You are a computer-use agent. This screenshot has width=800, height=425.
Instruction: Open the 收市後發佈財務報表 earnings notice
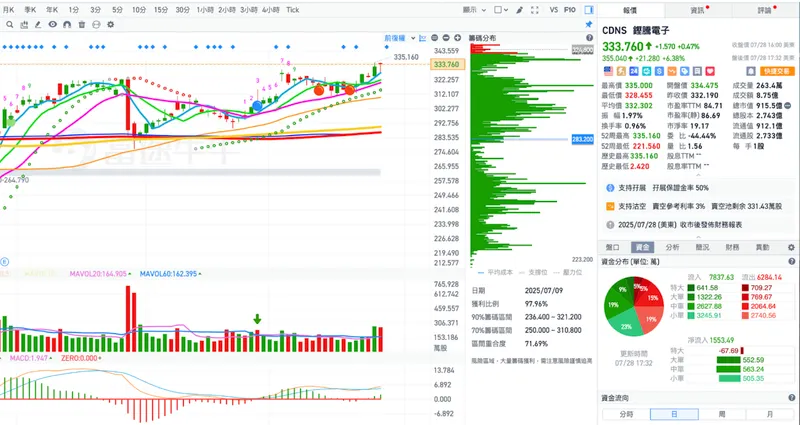click(698, 224)
